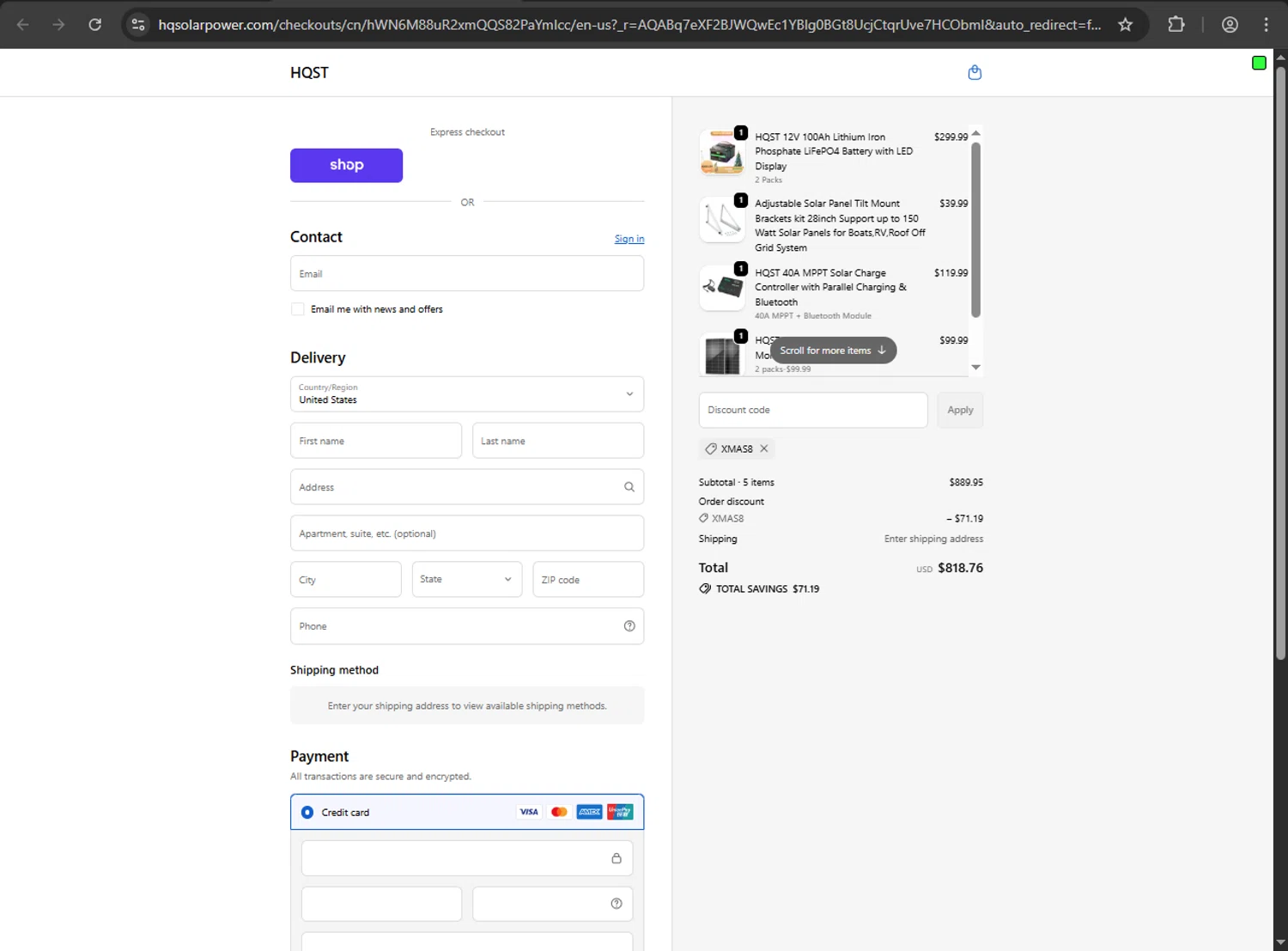Screen dimensions: 1288x951
Task: Click the LiFePO4 battery product thumbnail
Action: [x=722, y=153]
